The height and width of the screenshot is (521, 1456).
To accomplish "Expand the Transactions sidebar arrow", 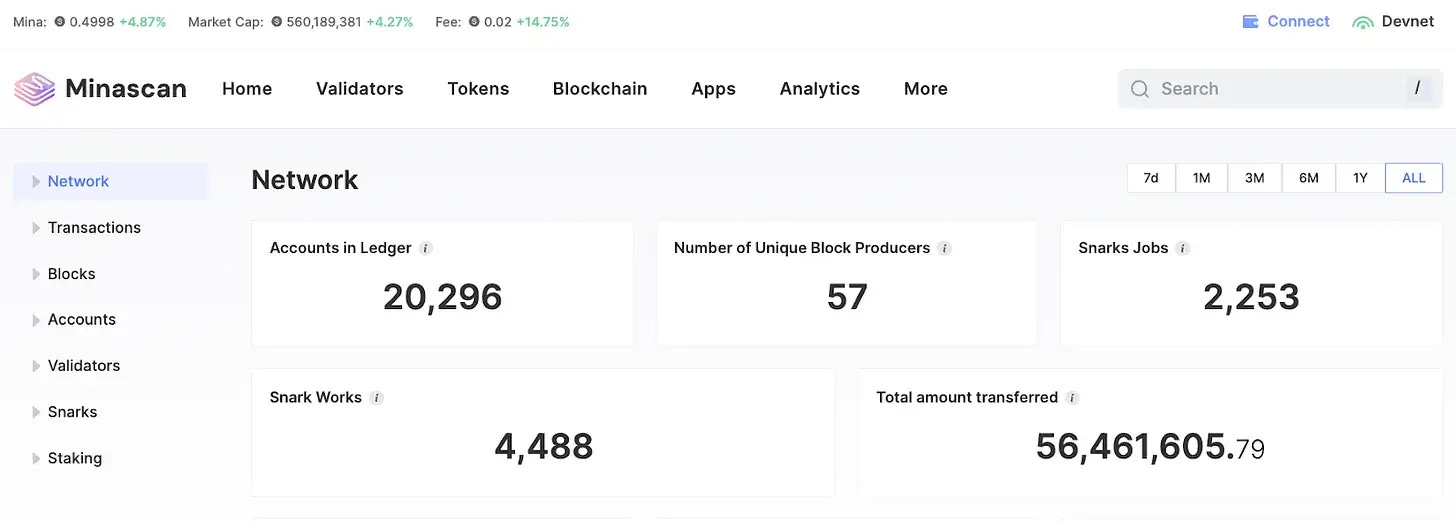I will pyautogui.click(x=36, y=228).
